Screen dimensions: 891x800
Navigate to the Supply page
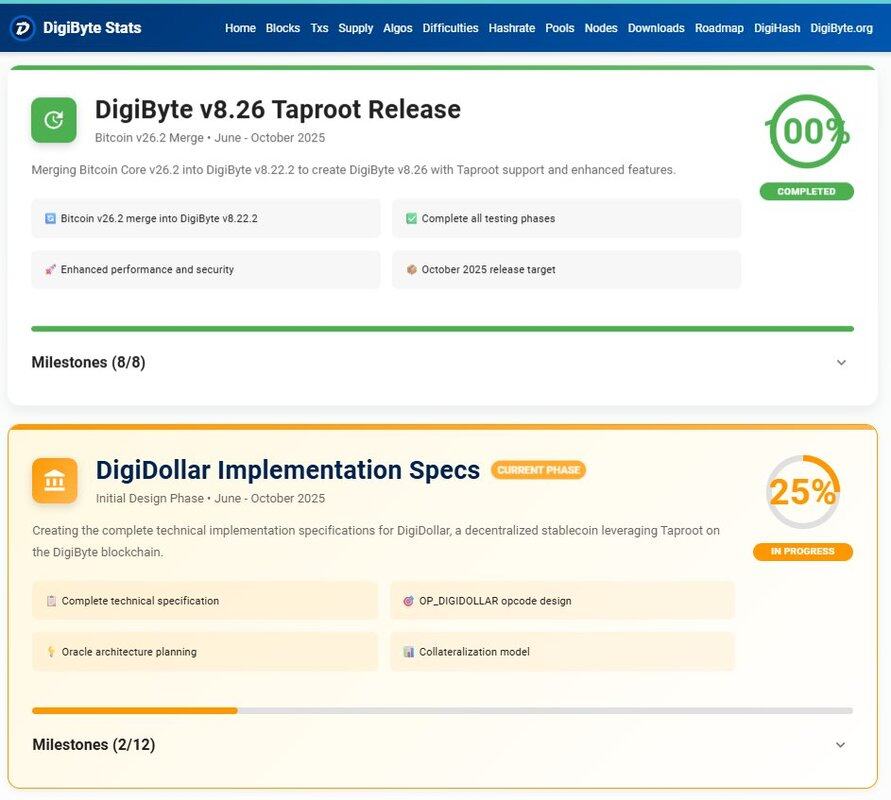(356, 28)
